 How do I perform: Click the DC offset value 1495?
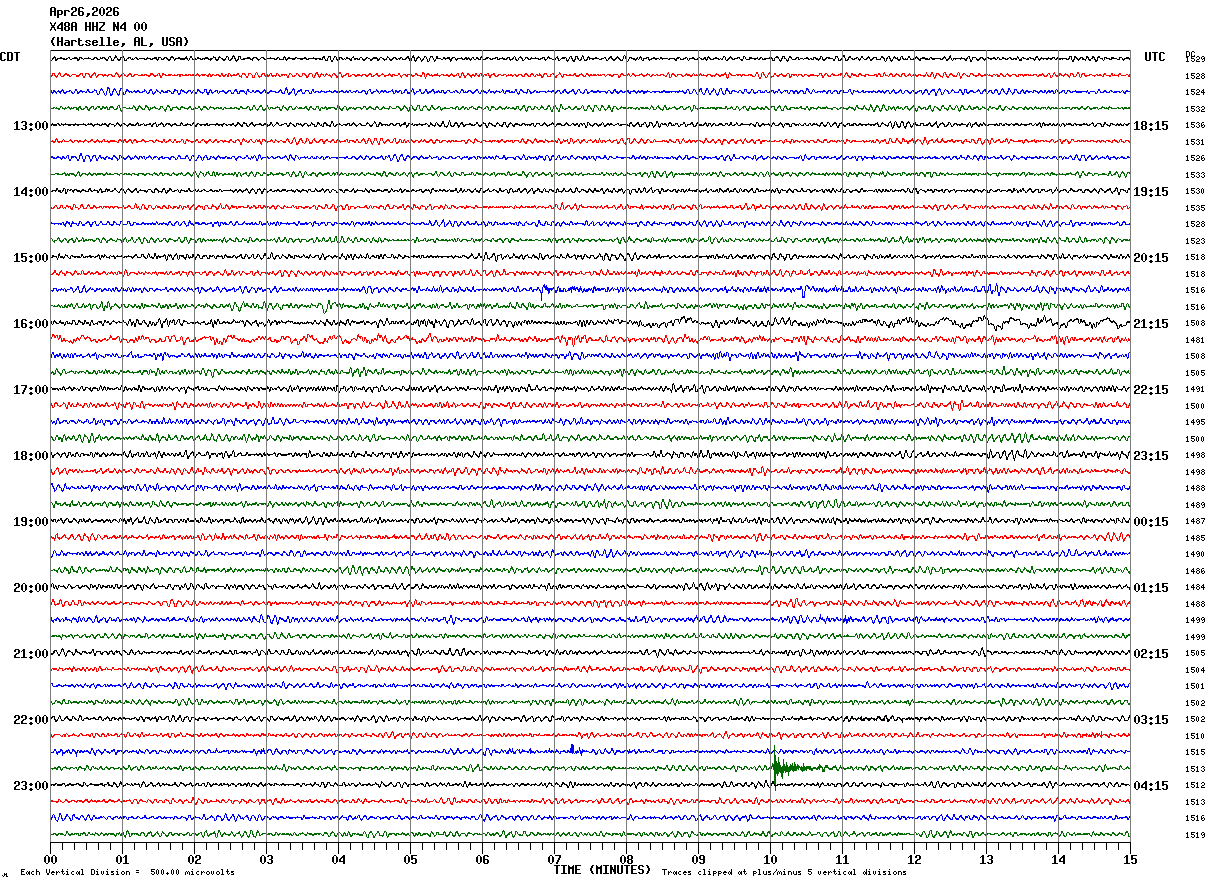pyautogui.click(x=1195, y=422)
